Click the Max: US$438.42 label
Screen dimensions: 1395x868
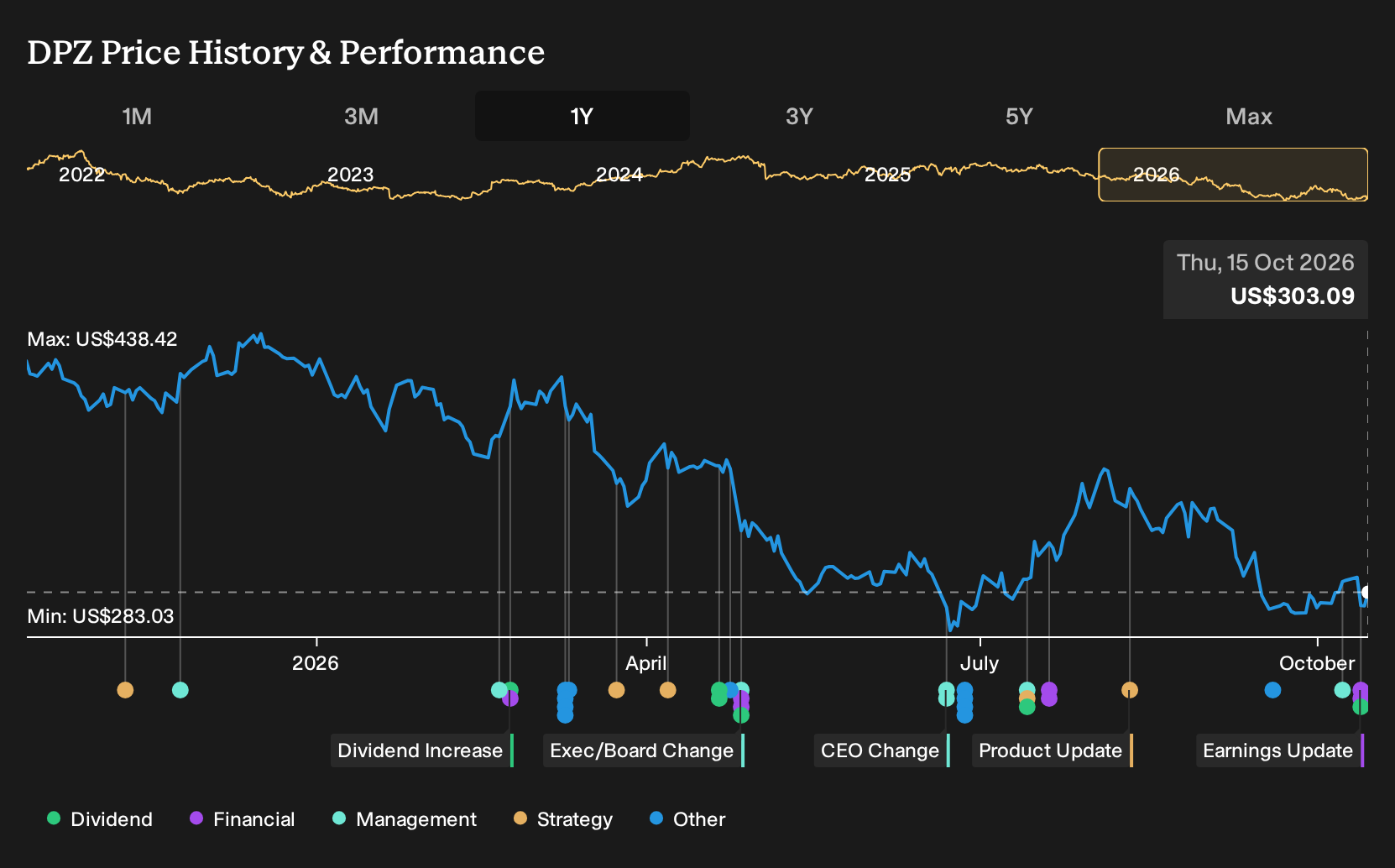point(102,339)
